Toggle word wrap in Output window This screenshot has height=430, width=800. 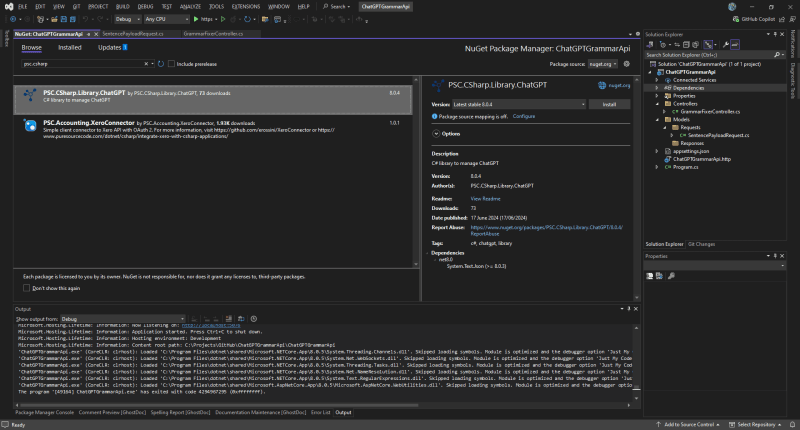(x=241, y=319)
